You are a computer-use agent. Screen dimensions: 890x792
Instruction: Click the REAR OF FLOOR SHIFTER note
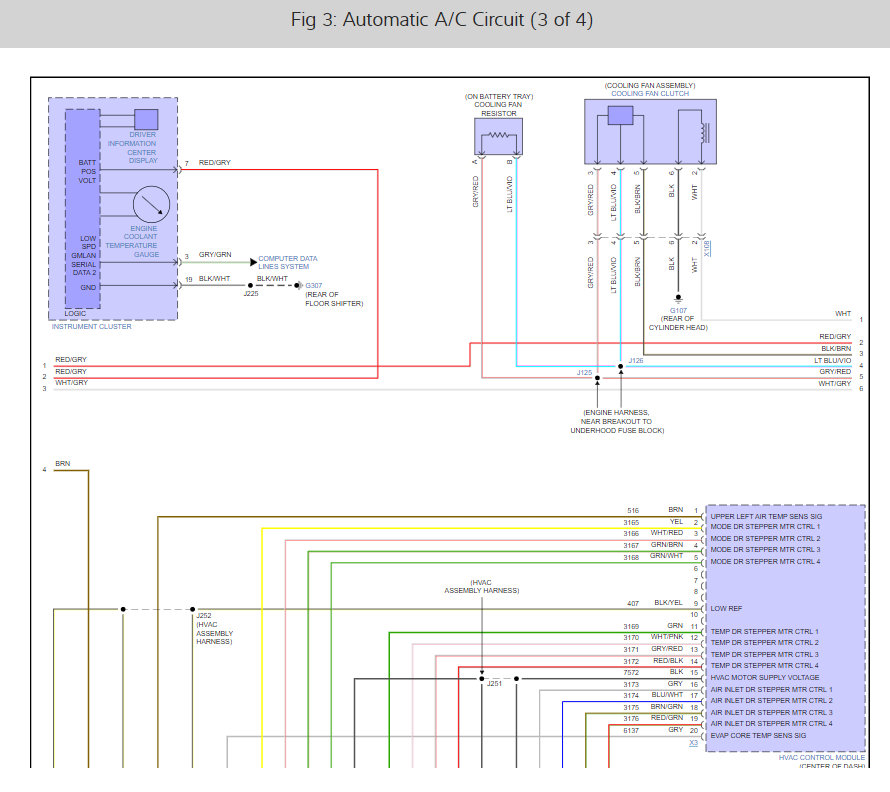(x=334, y=299)
